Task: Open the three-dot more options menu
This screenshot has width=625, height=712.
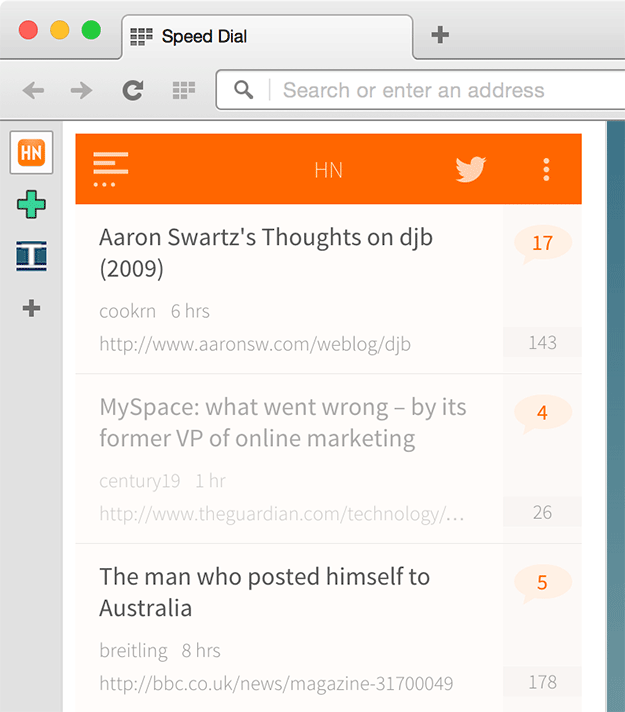Action: tap(546, 169)
